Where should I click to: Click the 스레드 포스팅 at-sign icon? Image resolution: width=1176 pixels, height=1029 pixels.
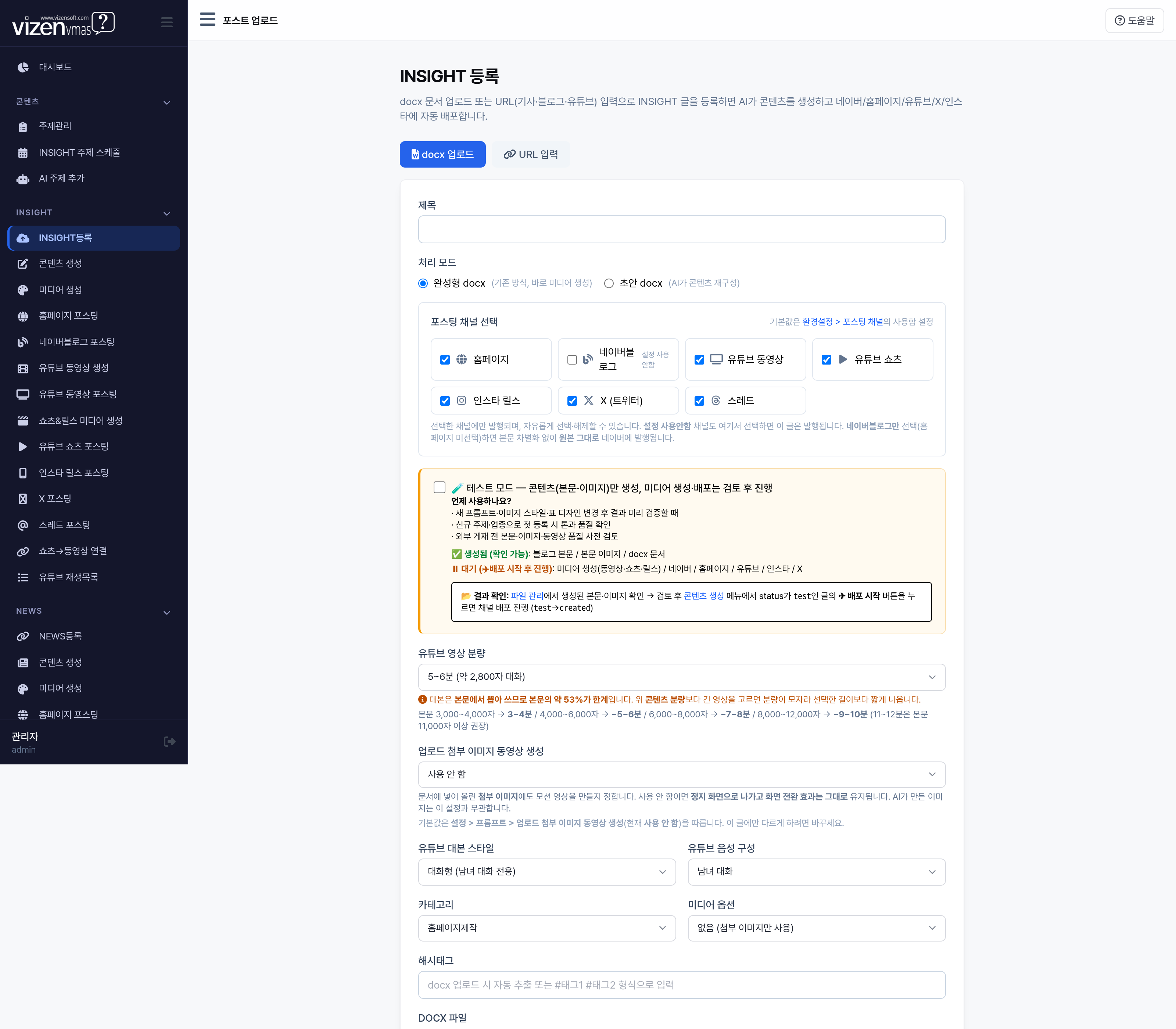coord(23,526)
